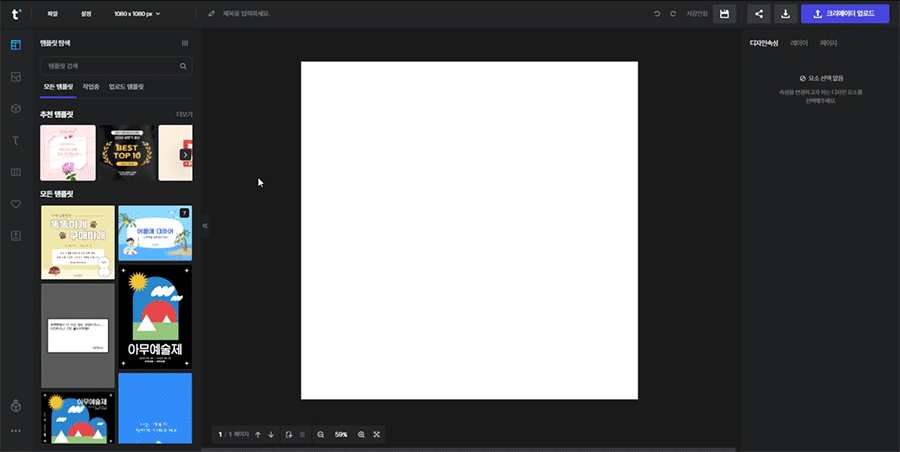Click the save (floppy disk) icon
The width and height of the screenshot is (900, 452).
pos(725,14)
